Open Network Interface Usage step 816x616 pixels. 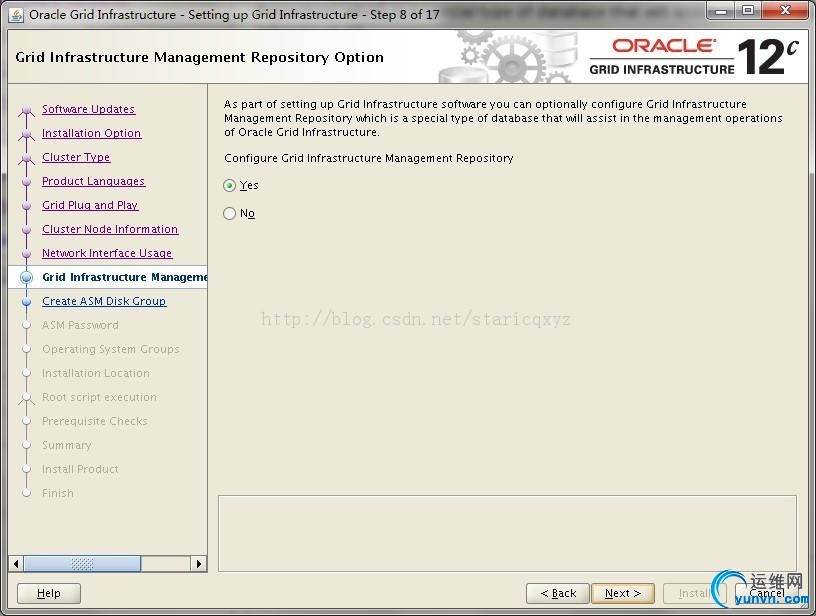click(x=107, y=253)
